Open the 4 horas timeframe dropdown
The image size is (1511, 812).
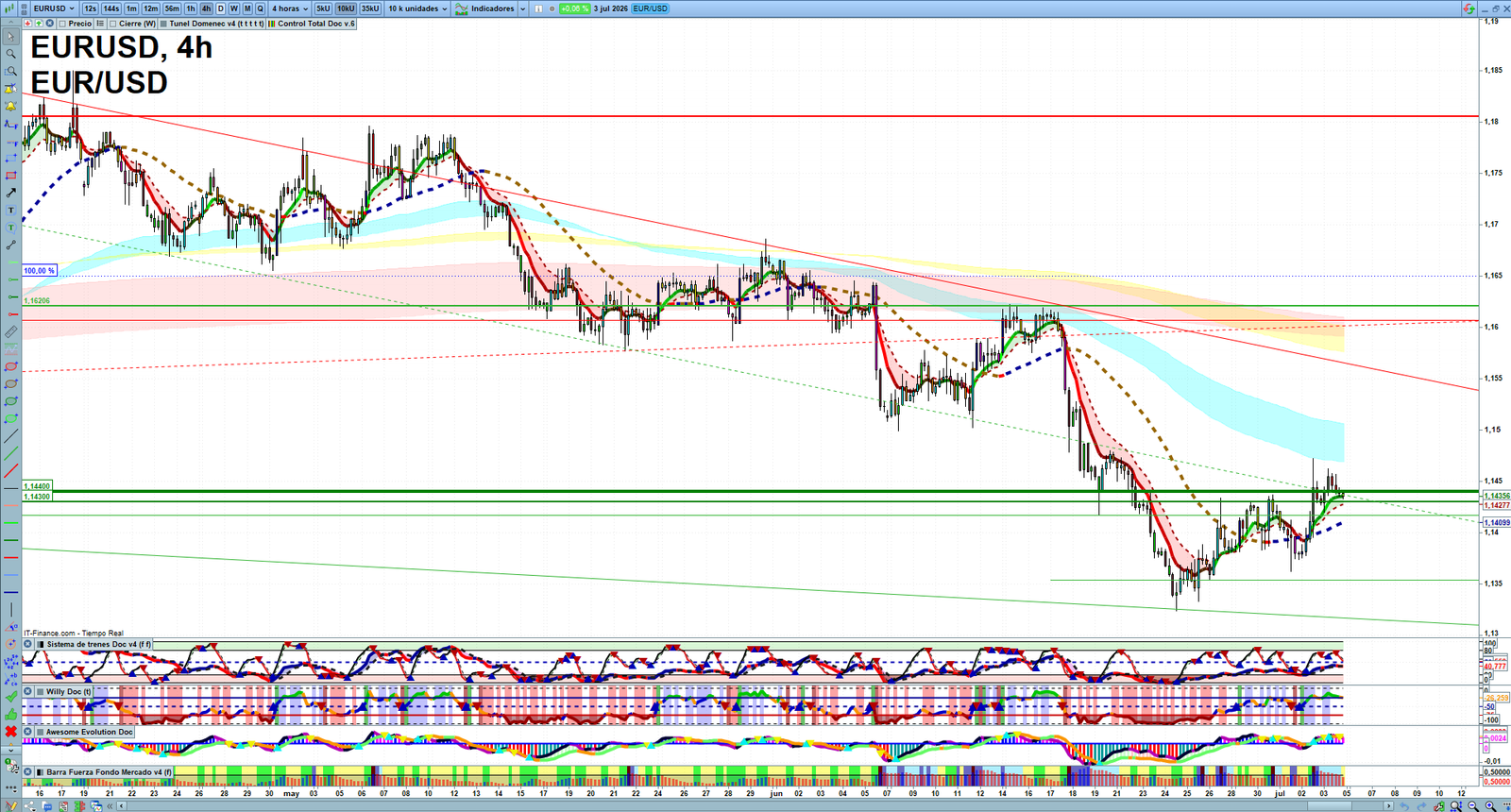pos(290,8)
